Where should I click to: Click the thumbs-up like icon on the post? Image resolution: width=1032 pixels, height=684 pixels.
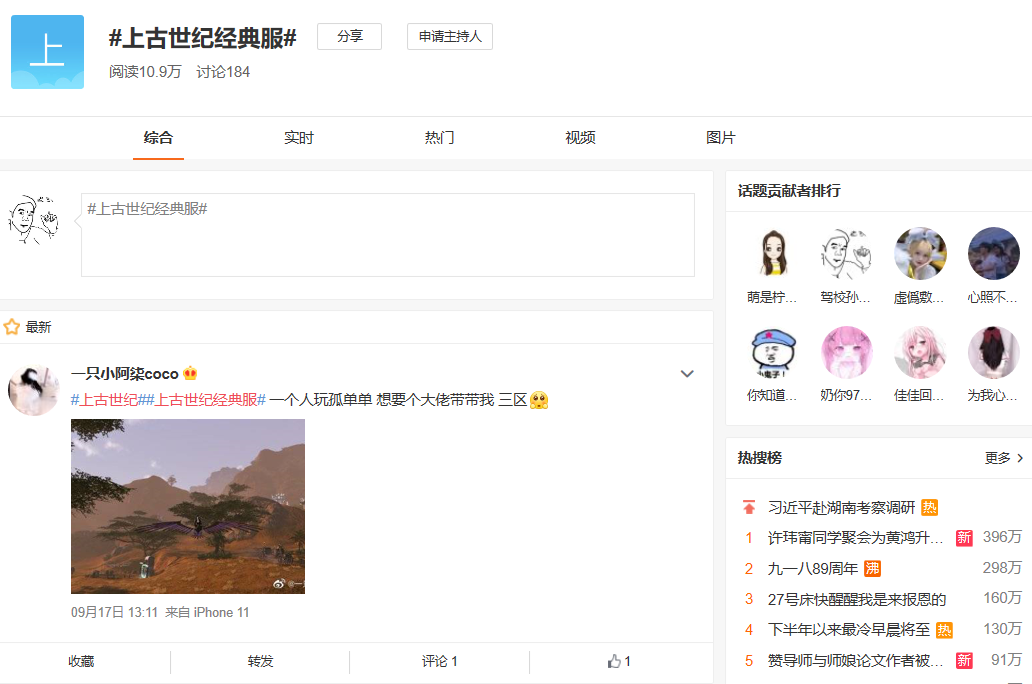[x=615, y=661]
